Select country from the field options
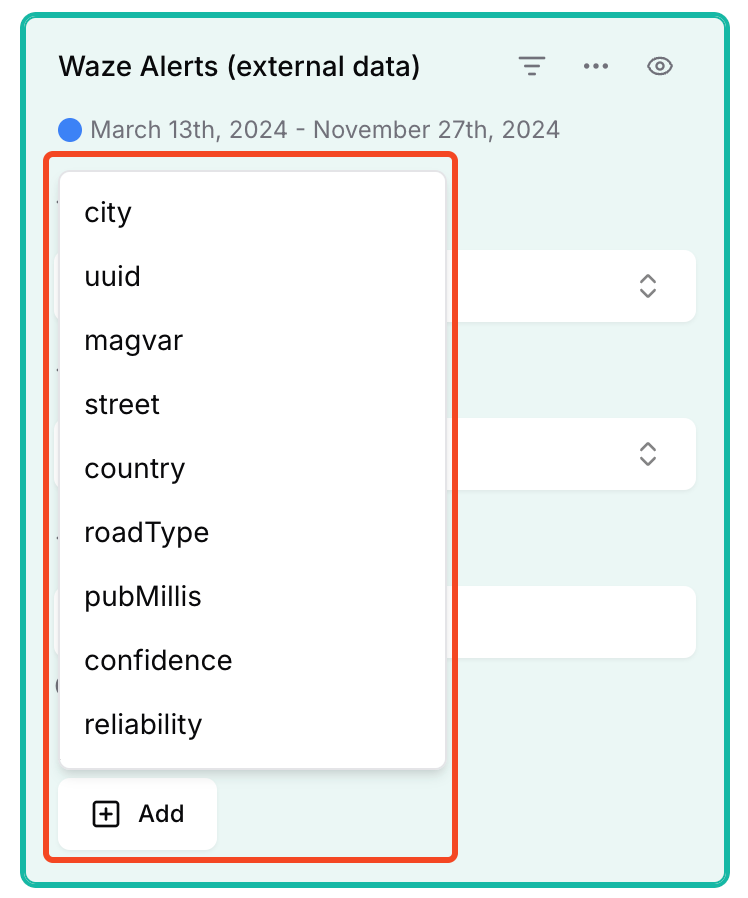 pyautogui.click(x=252, y=469)
